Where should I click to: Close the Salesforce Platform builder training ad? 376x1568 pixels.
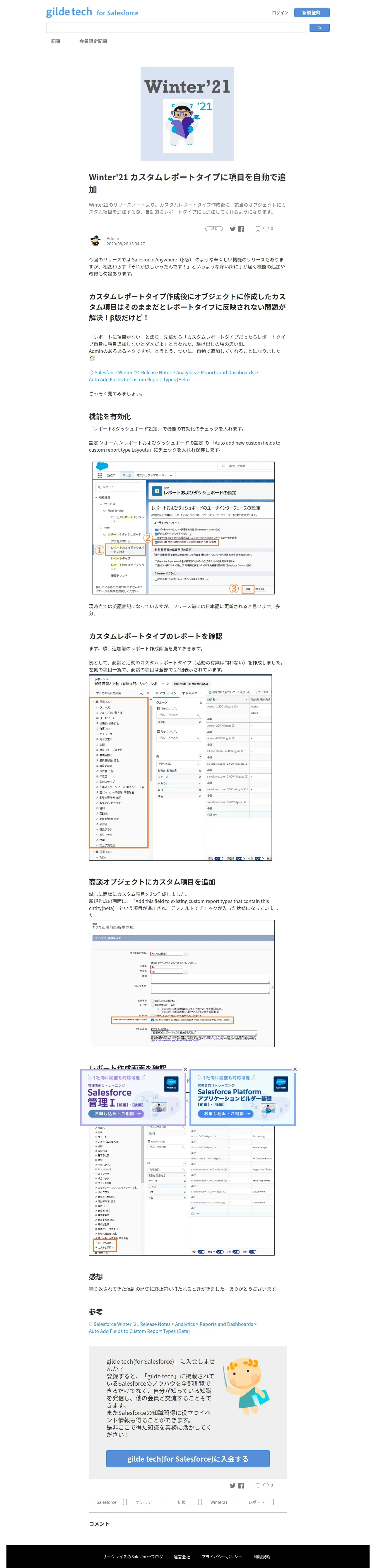tap(295, 1069)
